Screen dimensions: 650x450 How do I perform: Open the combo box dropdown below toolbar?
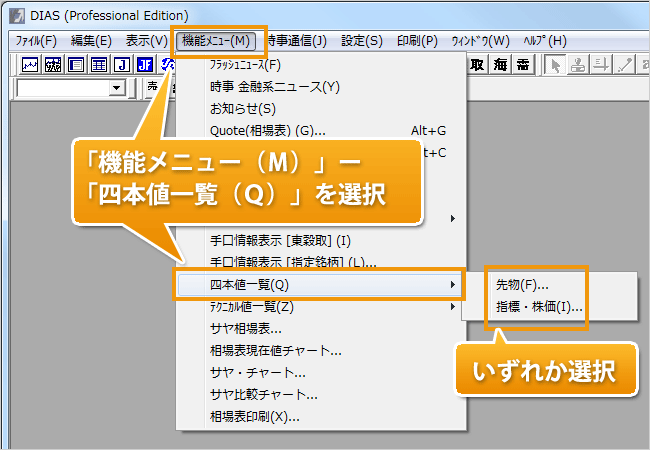point(117,88)
